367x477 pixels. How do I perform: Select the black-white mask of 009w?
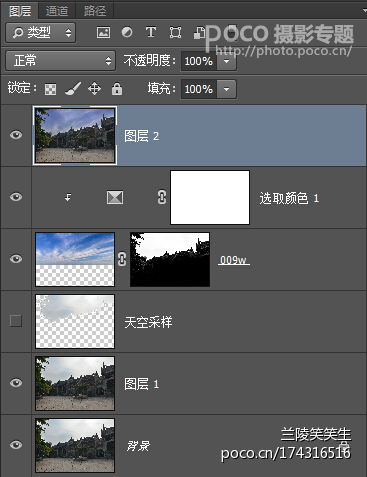(170, 259)
